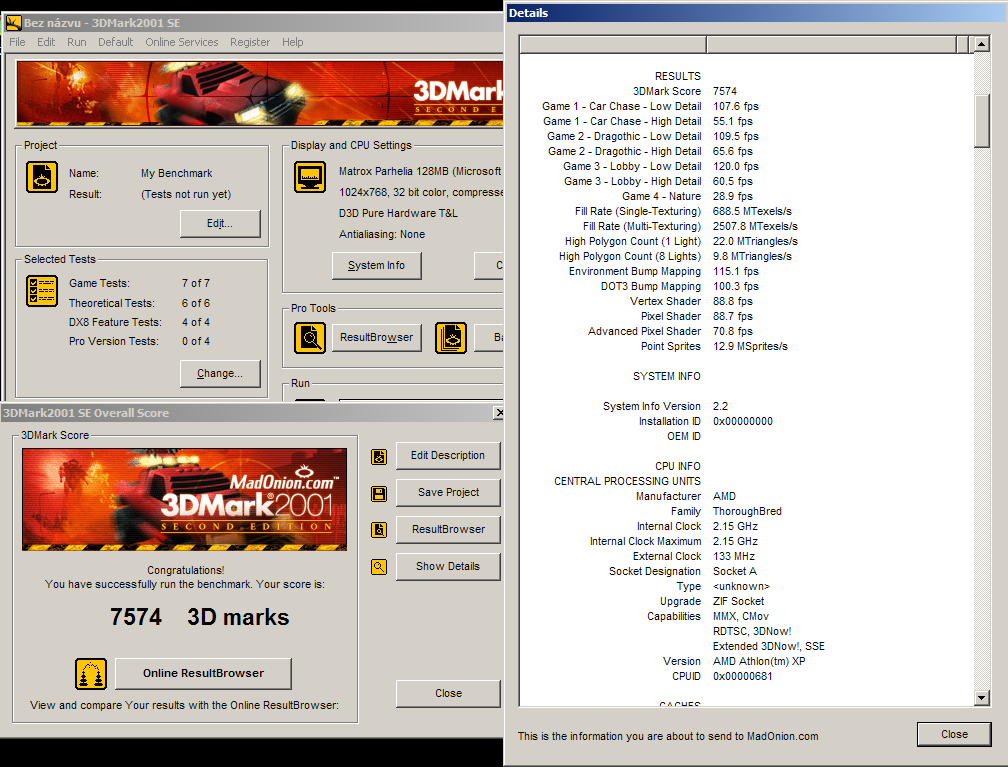Screen dimensions: 1008x767
Task: Click the Selected Tests checklist icon
Action: (42, 291)
